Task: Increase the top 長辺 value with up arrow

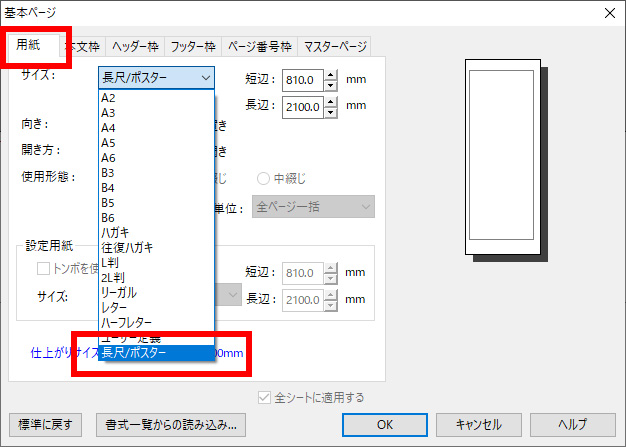Action: [331, 102]
